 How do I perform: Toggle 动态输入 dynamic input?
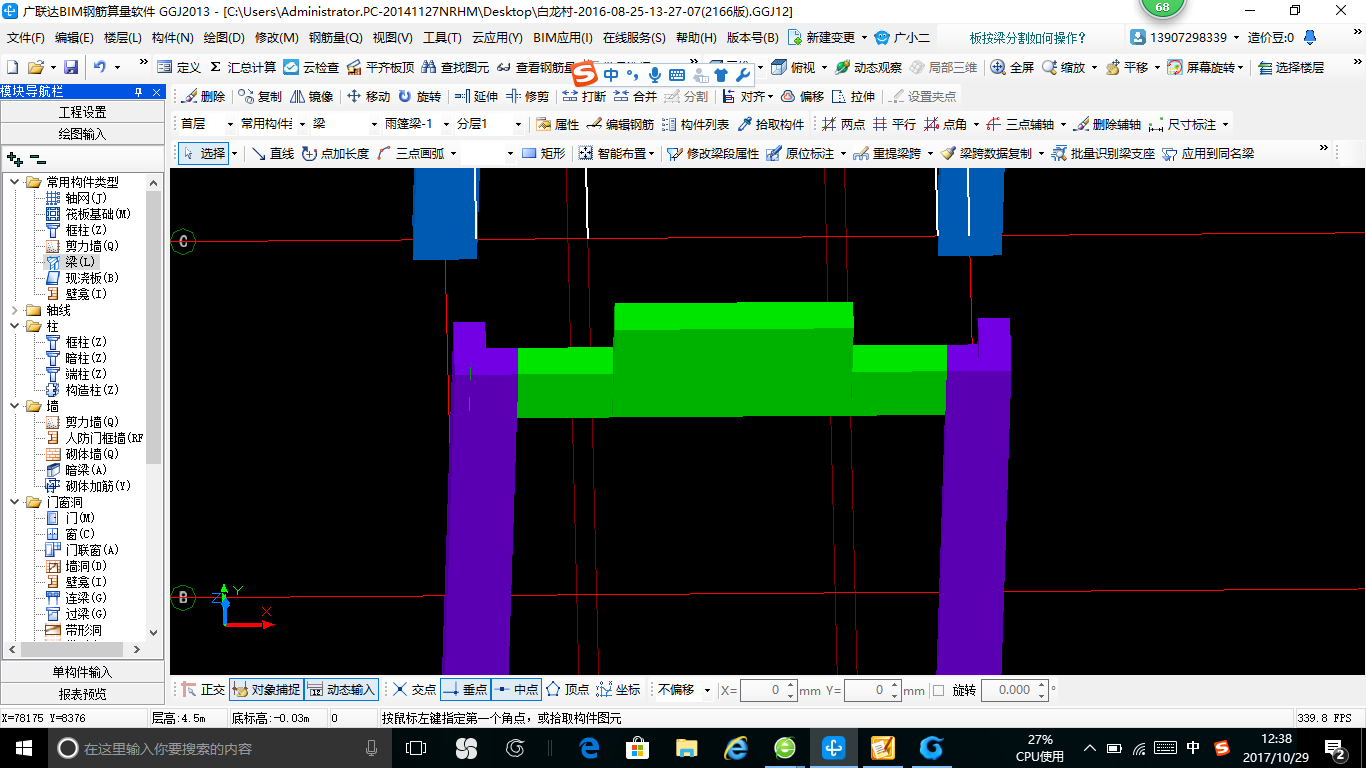341,689
